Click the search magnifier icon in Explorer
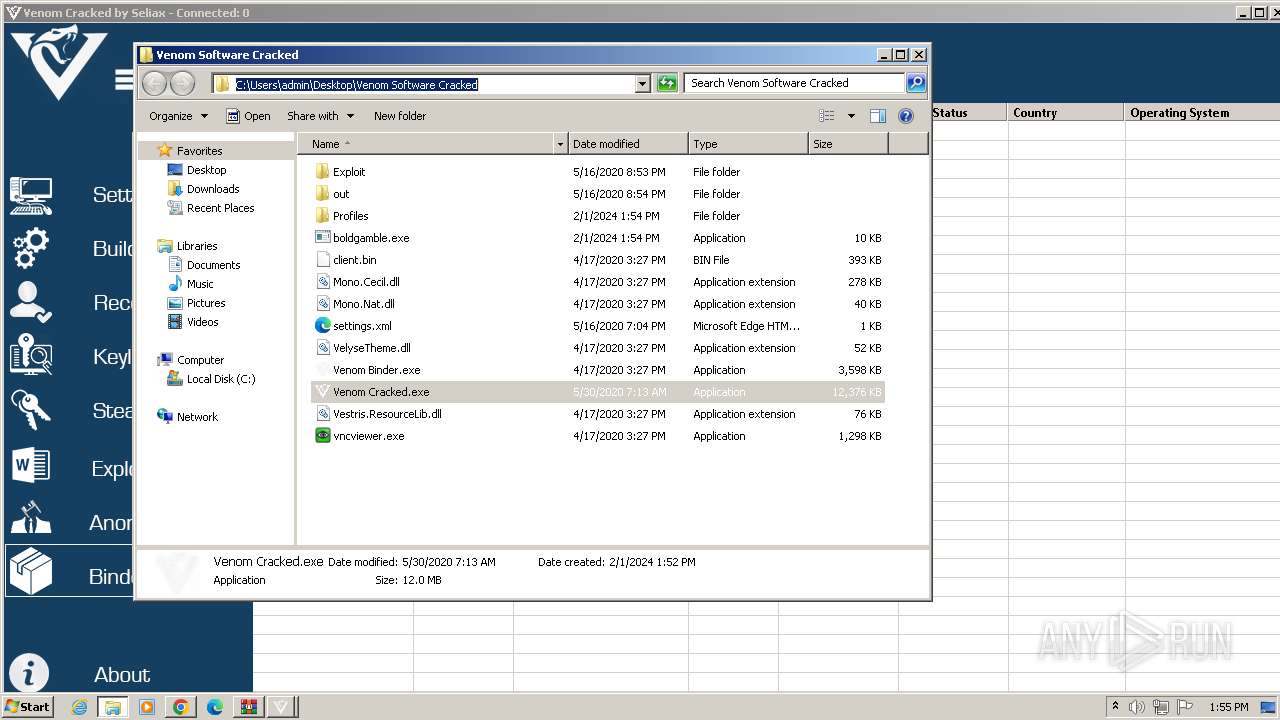Screen dimensions: 1280x720 pyautogui.click(x=916, y=83)
